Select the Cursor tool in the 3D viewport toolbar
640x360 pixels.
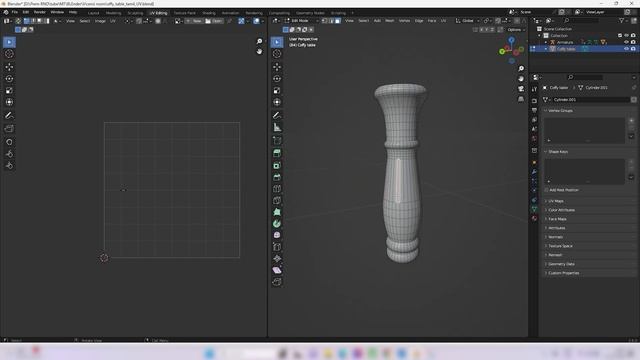pyautogui.click(x=277, y=54)
